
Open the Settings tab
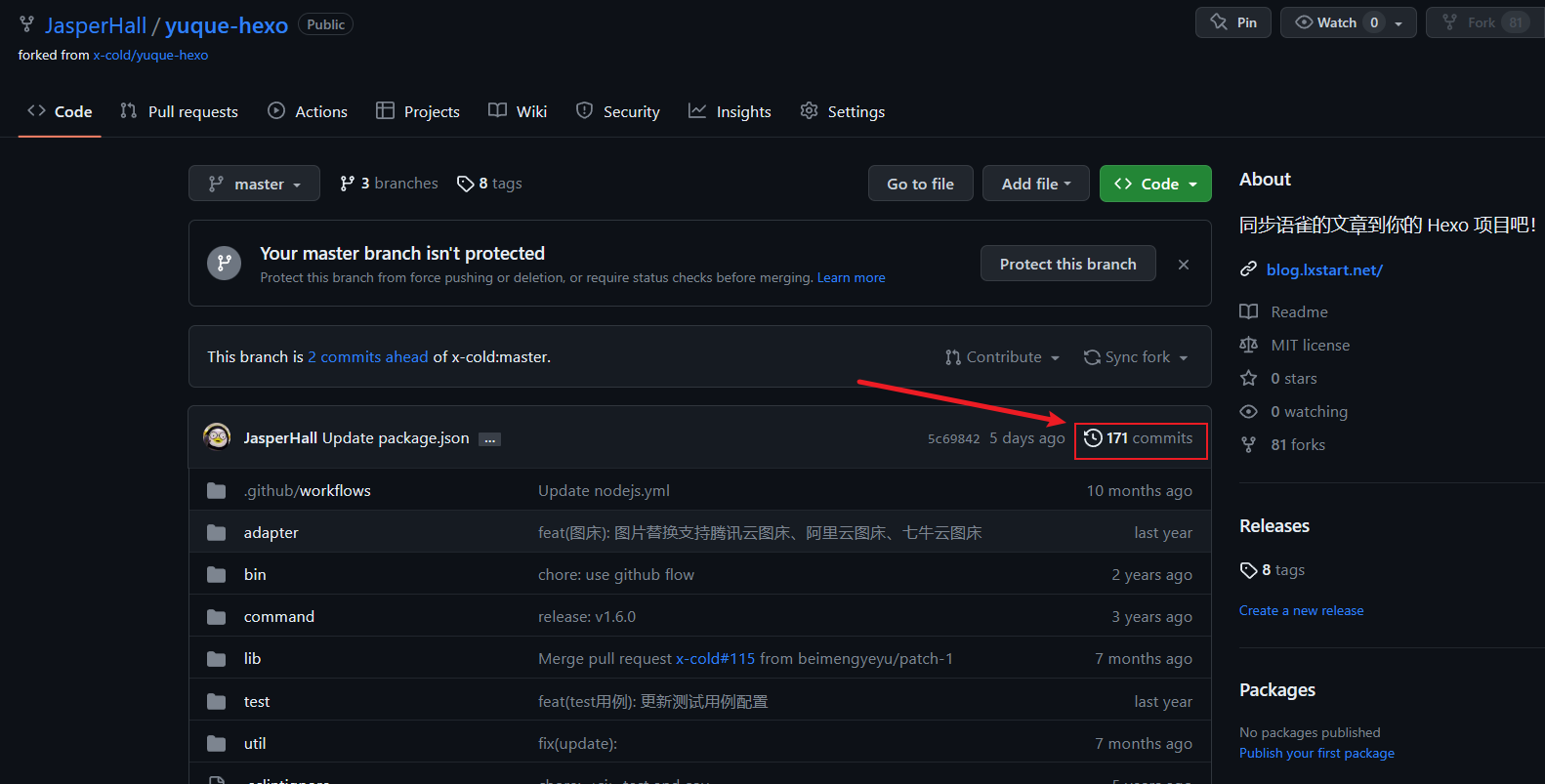(843, 111)
